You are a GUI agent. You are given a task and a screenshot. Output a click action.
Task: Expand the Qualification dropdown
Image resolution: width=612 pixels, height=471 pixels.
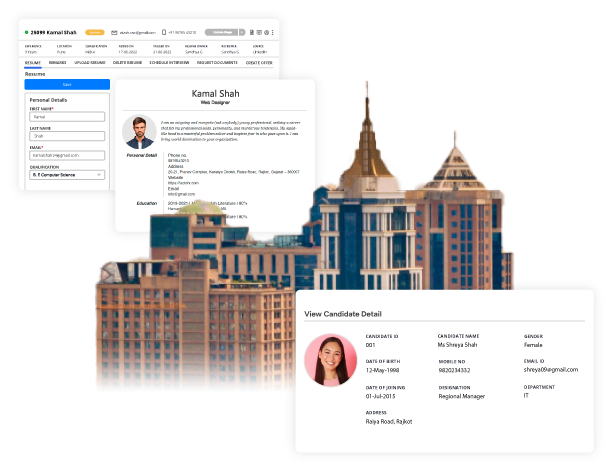pos(66,175)
